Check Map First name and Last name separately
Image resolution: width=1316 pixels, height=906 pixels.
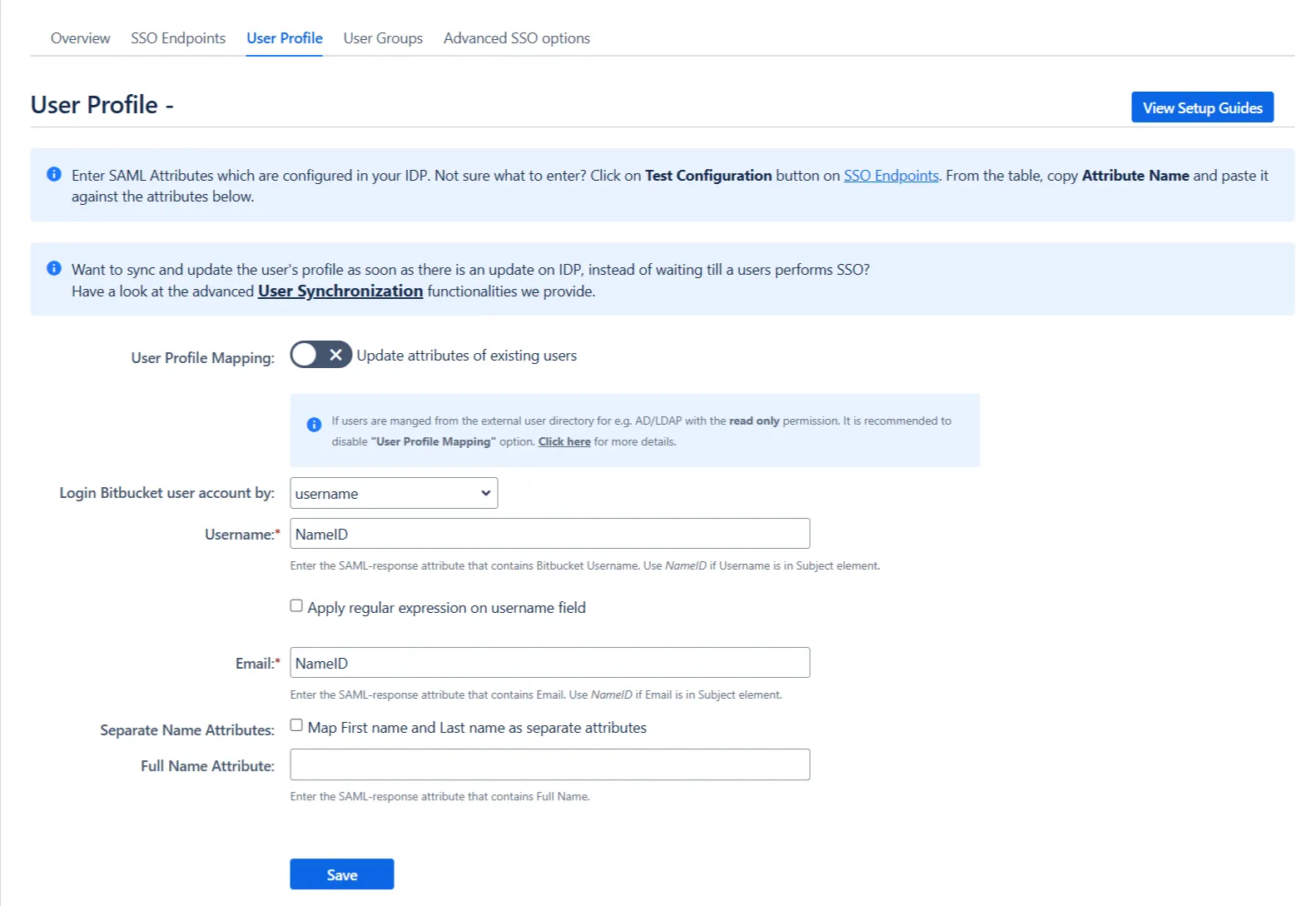pos(296,725)
